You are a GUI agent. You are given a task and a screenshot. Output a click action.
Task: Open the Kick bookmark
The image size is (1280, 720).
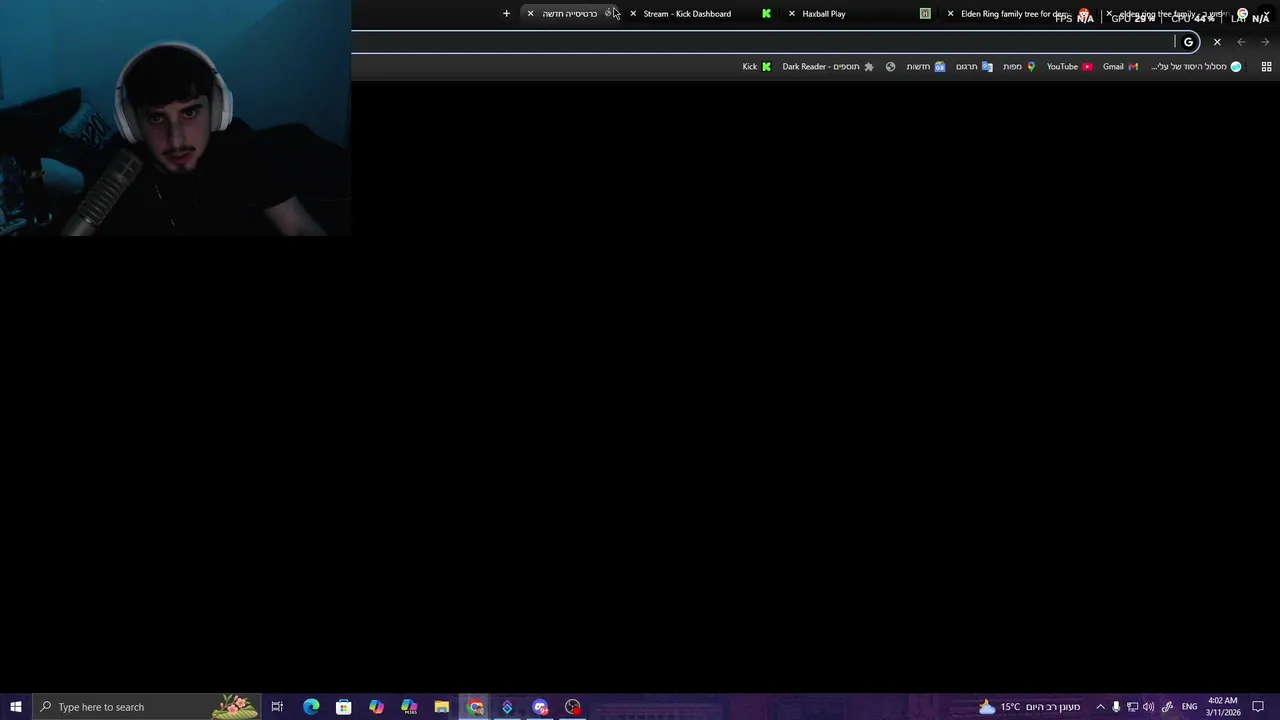[x=757, y=66]
